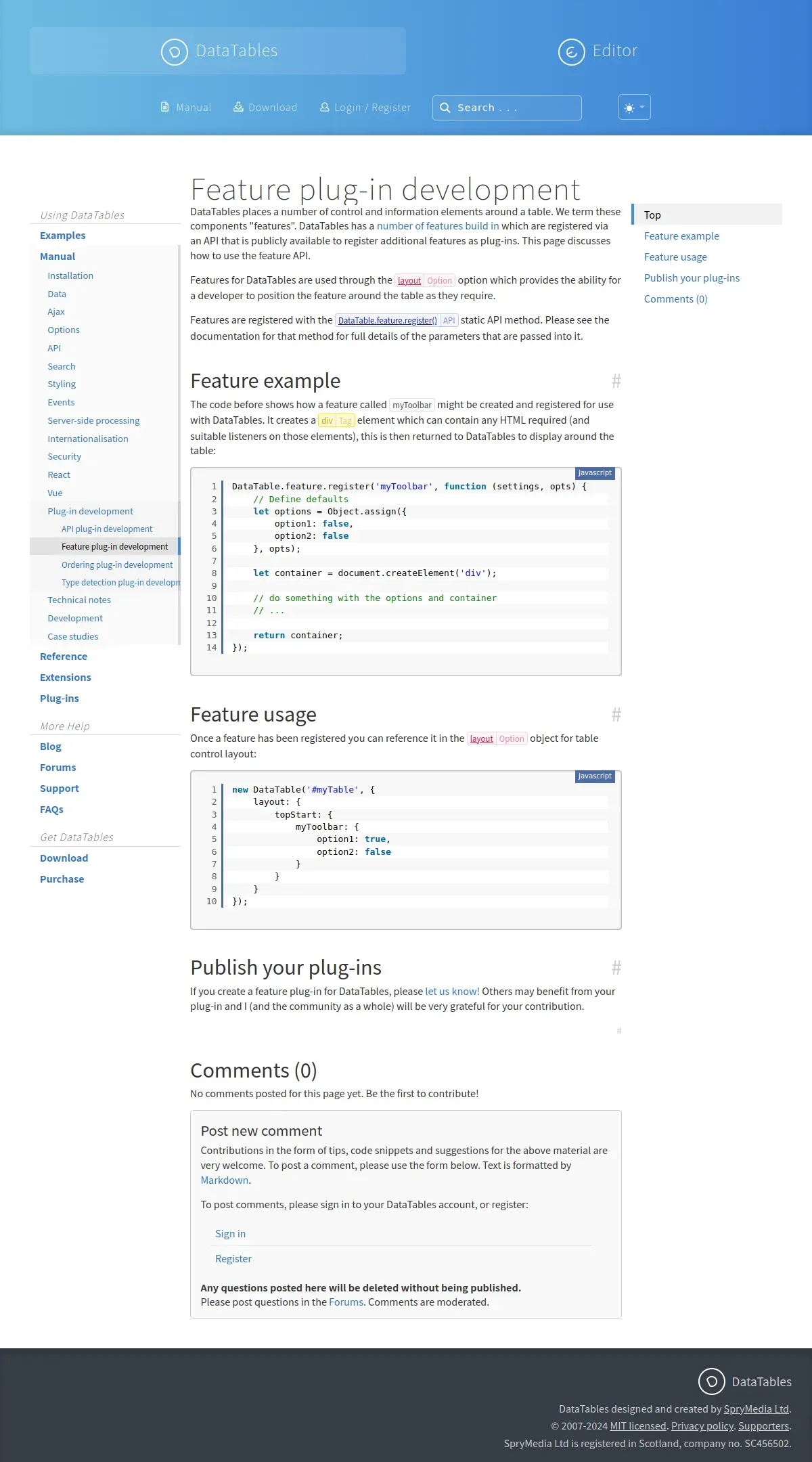The image size is (812, 1462).
Task: Click the Login user icon in navbar
Action: point(325,107)
